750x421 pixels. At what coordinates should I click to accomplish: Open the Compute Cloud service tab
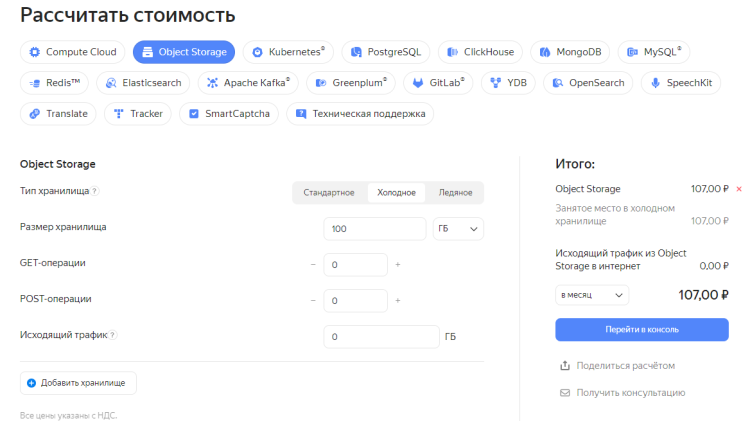click(x=73, y=52)
